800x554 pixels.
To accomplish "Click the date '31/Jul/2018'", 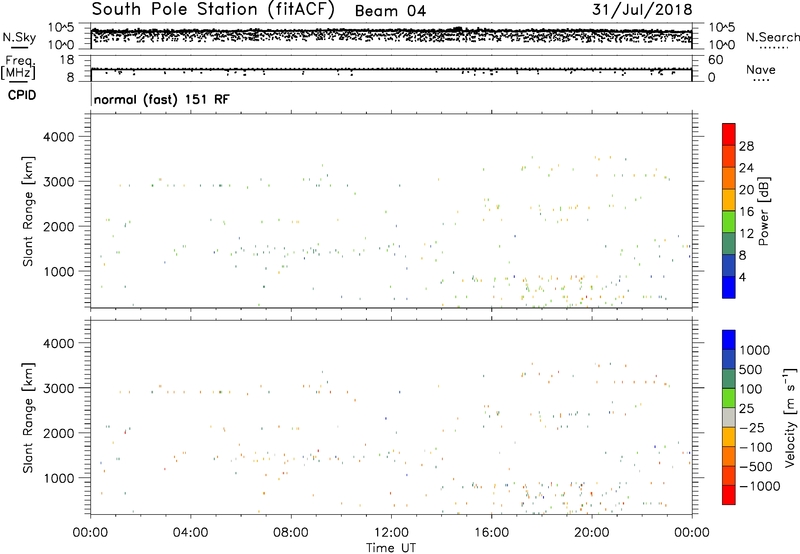I will coord(642,10).
